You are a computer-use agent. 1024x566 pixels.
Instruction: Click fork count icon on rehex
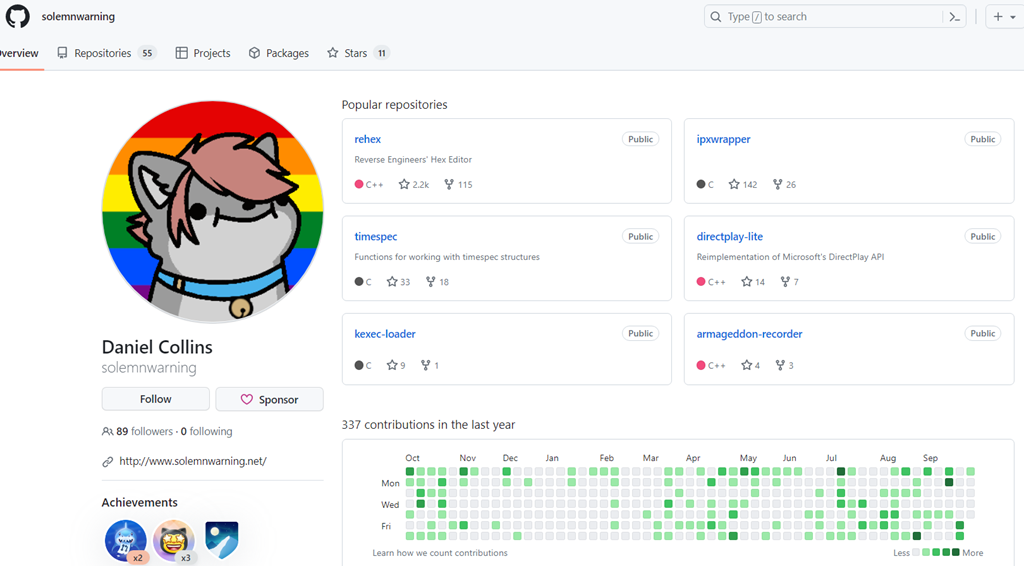coord(449,185)
